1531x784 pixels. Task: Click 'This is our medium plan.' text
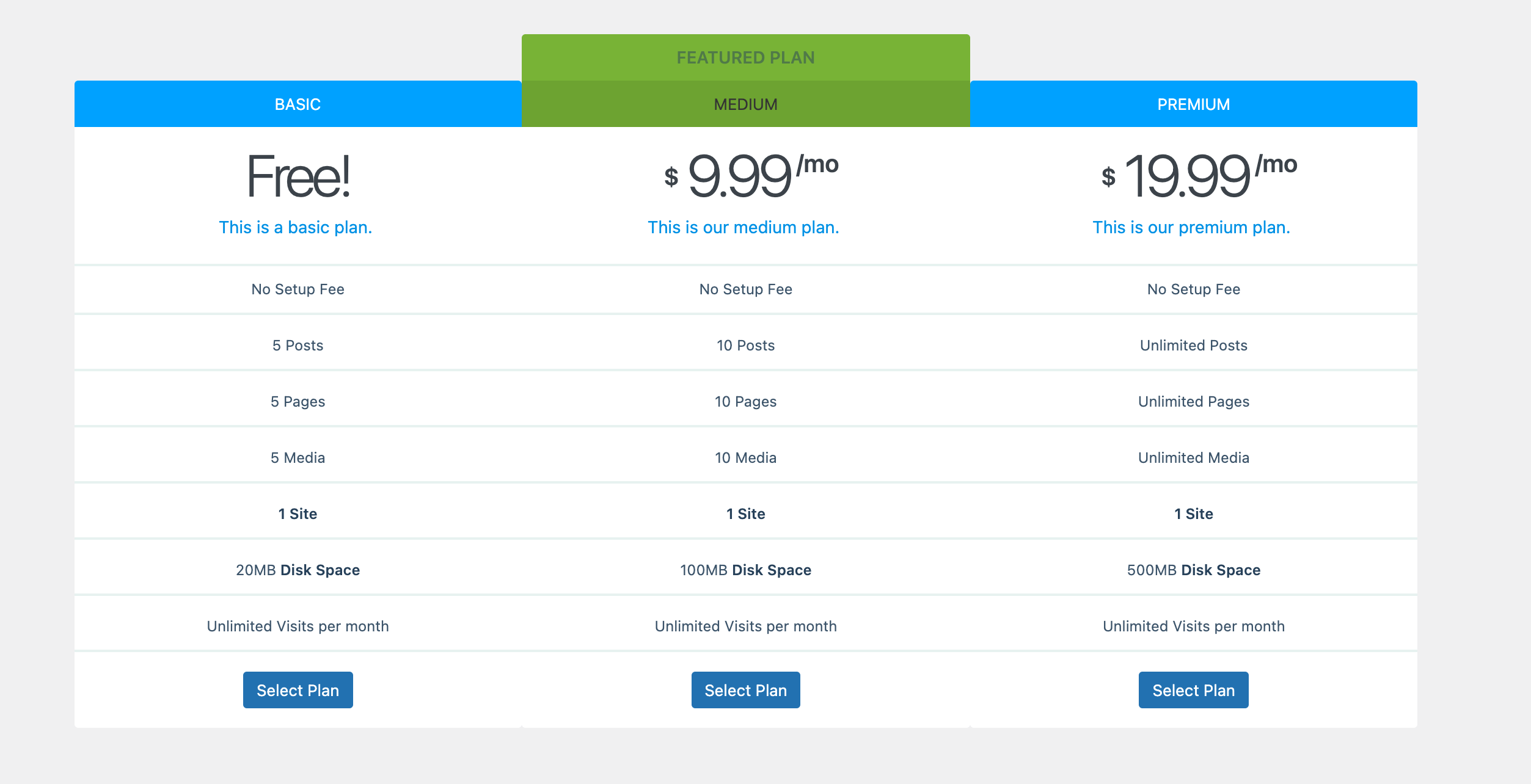pyautogui.click(x=744, y=227)
